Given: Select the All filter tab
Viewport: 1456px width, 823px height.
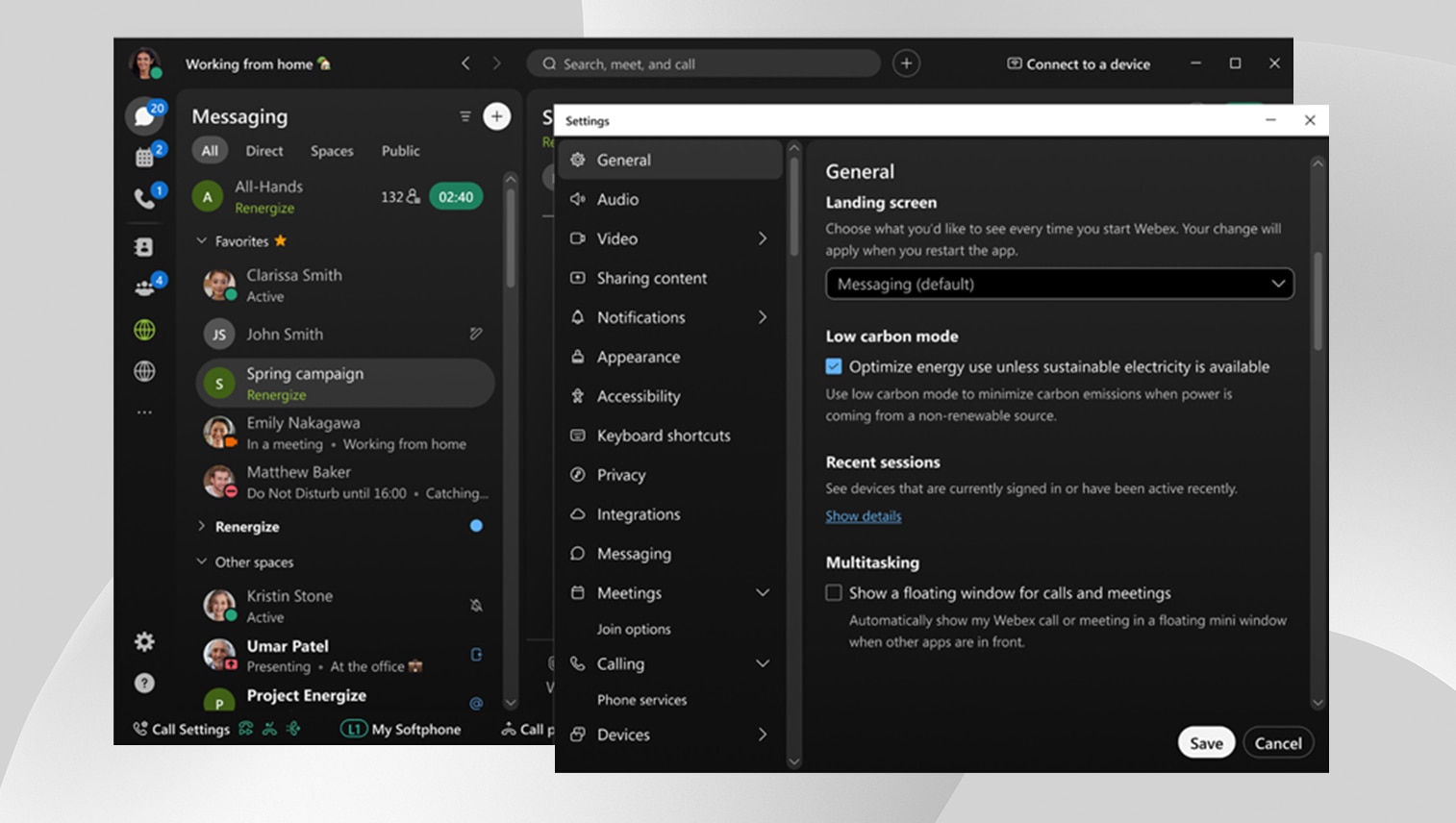Looking at the screenshot, I should point(210,151).
